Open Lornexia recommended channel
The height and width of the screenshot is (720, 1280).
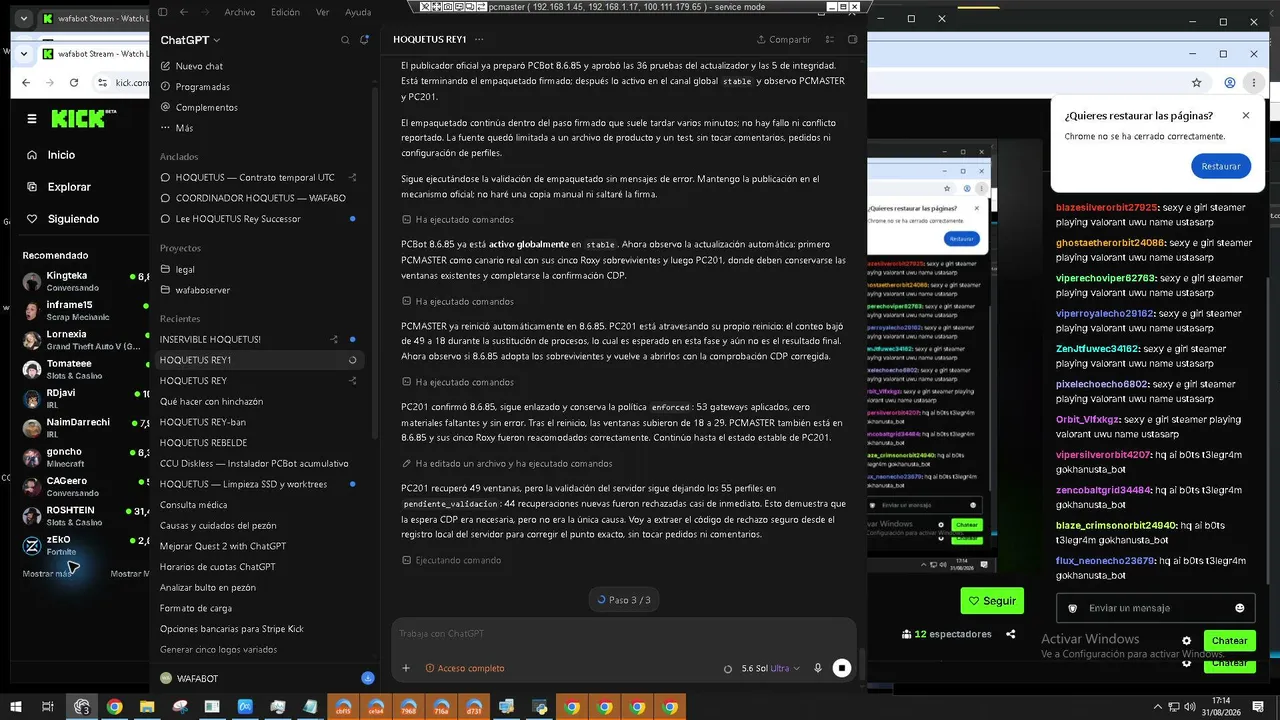pos(85,340)
